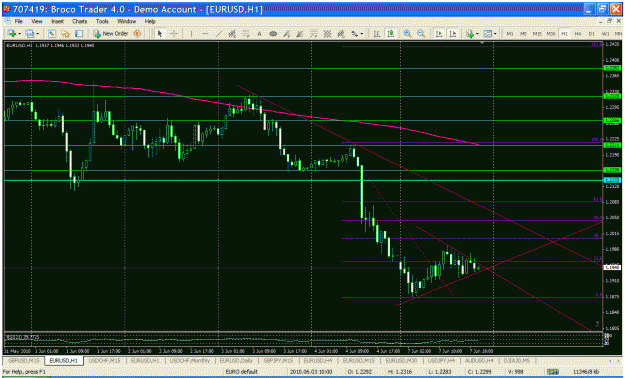The height and width of the screenshot is (378, 625).
Task: Select the arrow Cursor tool
Action: click(160, 34)
